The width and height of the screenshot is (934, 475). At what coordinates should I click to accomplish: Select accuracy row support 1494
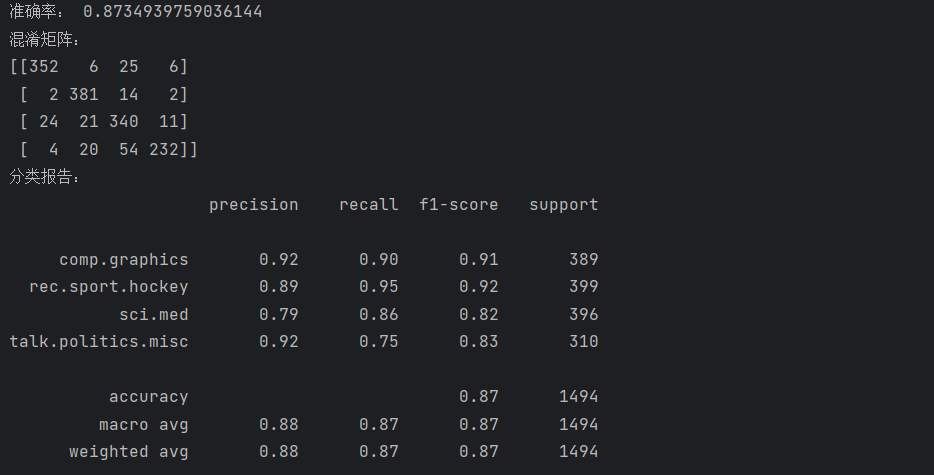pyautogui.click(x=578, y=396)
